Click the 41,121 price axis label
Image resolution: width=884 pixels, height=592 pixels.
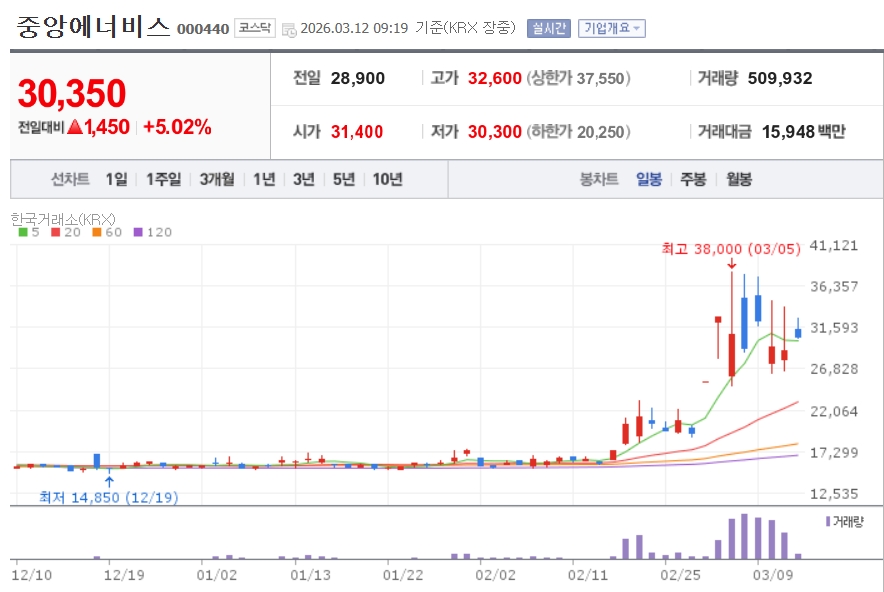pos(834,245)
